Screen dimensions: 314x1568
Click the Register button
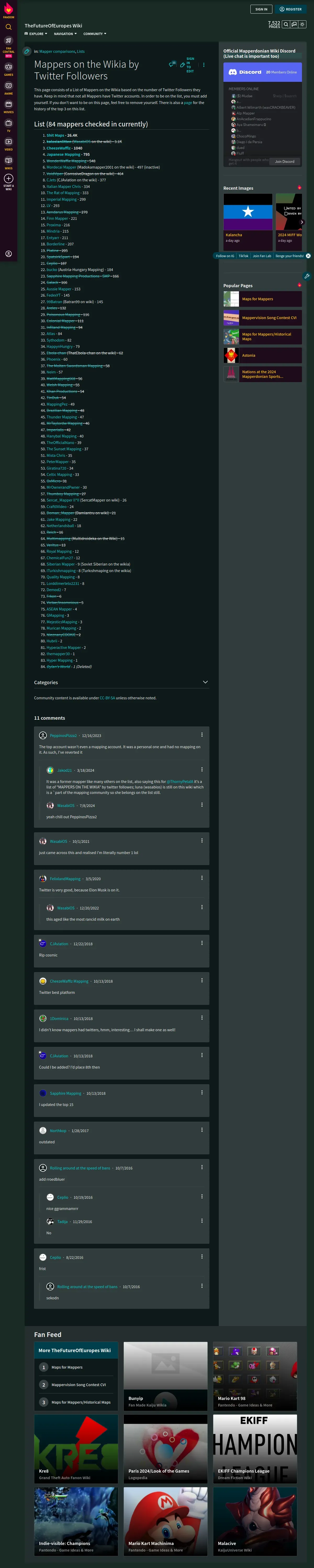[291, 9]
